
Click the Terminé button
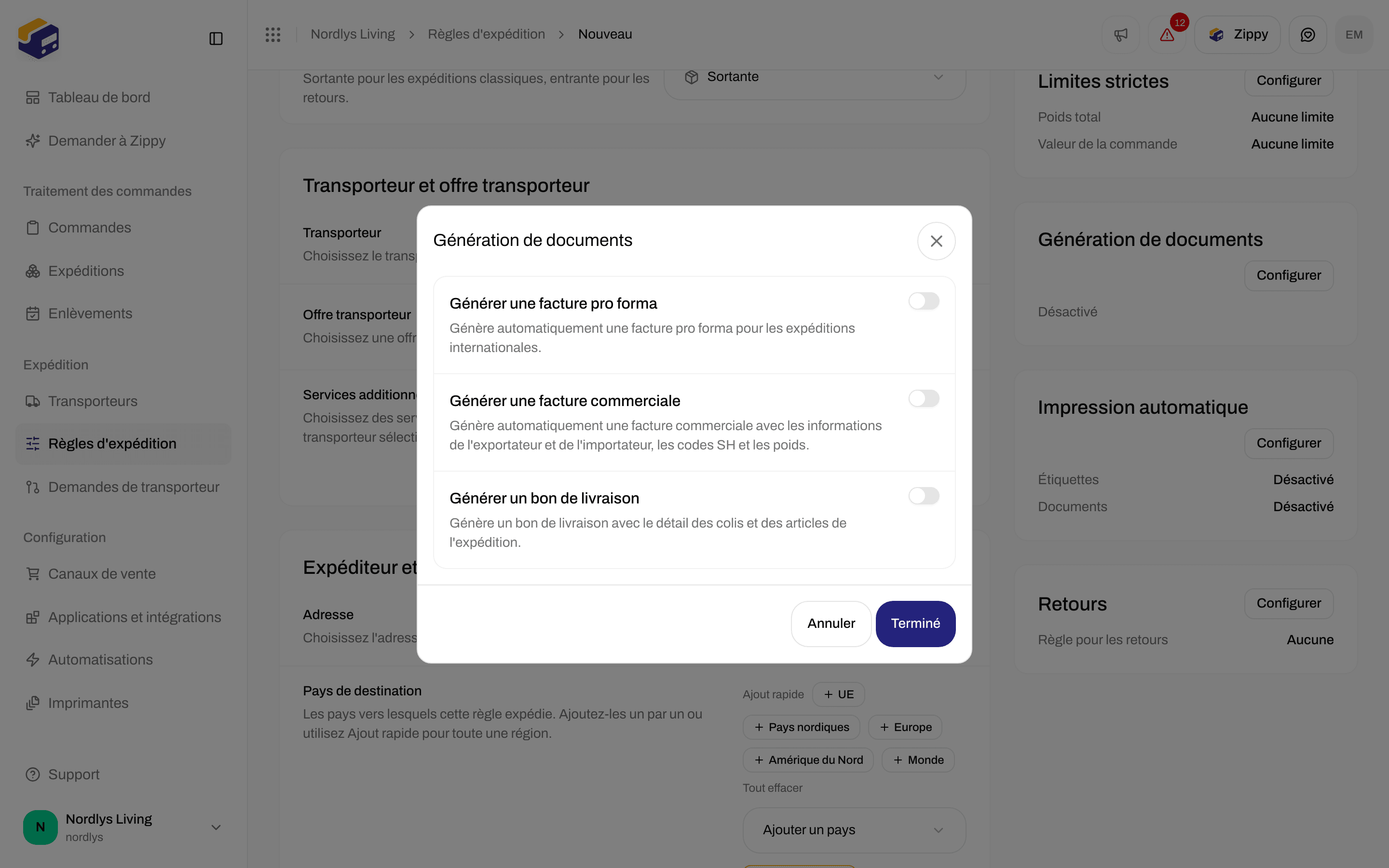[x=915, y=624]
